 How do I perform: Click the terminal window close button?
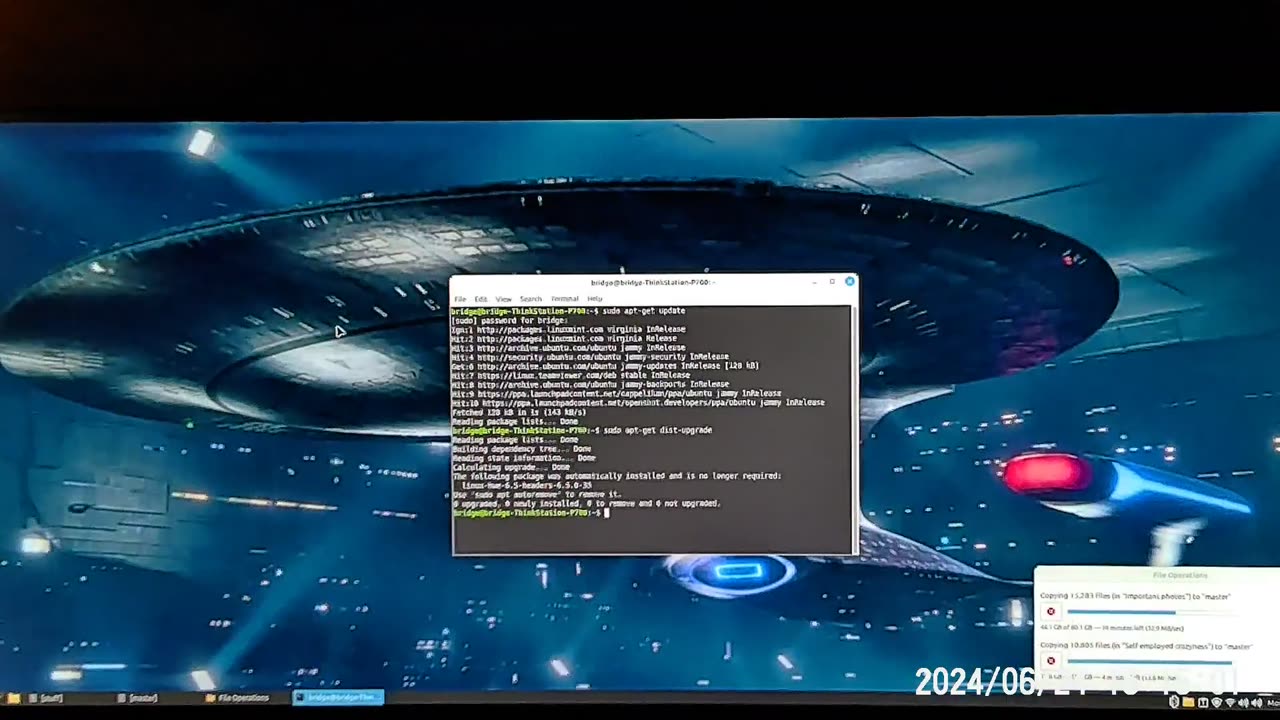coord(850,282)
